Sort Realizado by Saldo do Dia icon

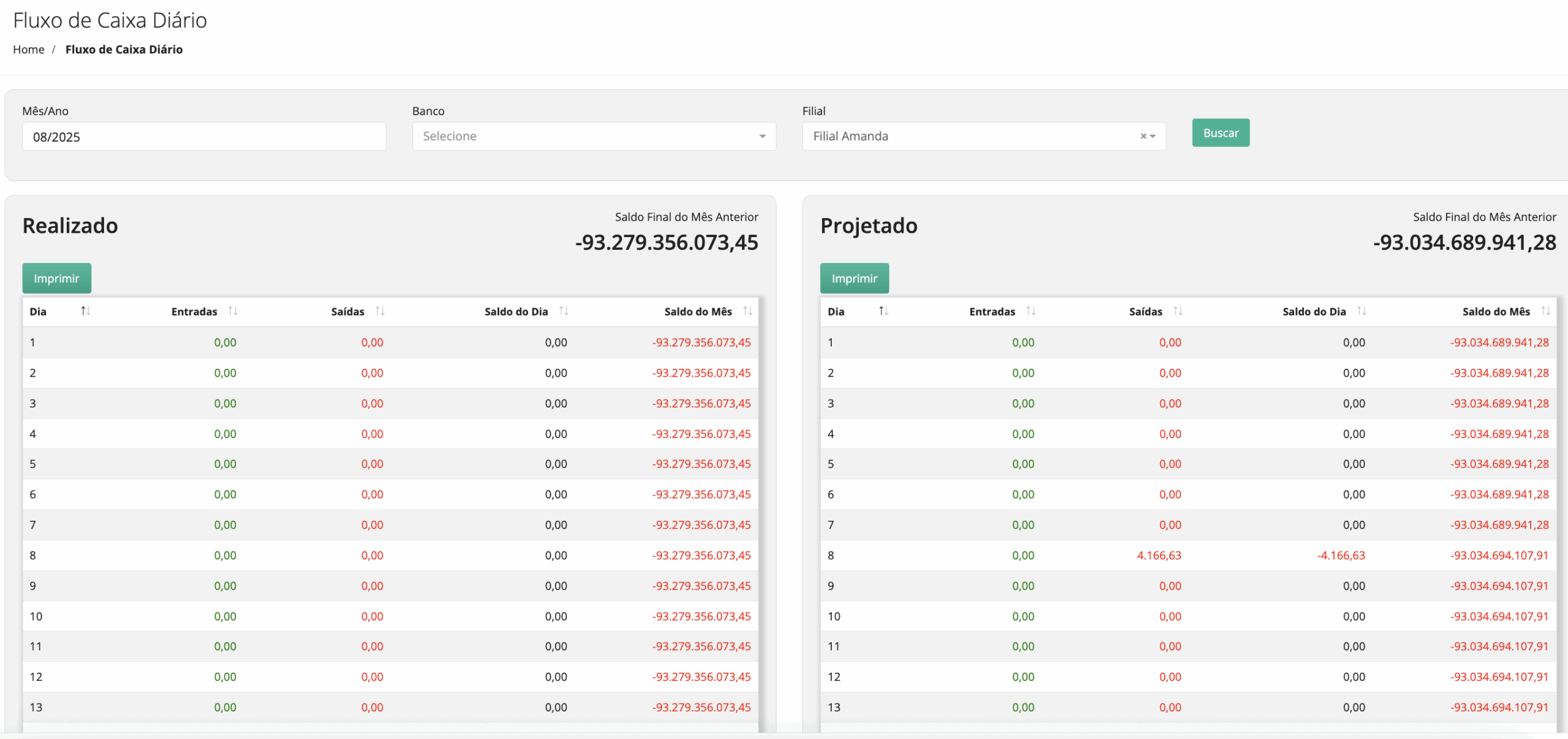(x=563, y=311)
